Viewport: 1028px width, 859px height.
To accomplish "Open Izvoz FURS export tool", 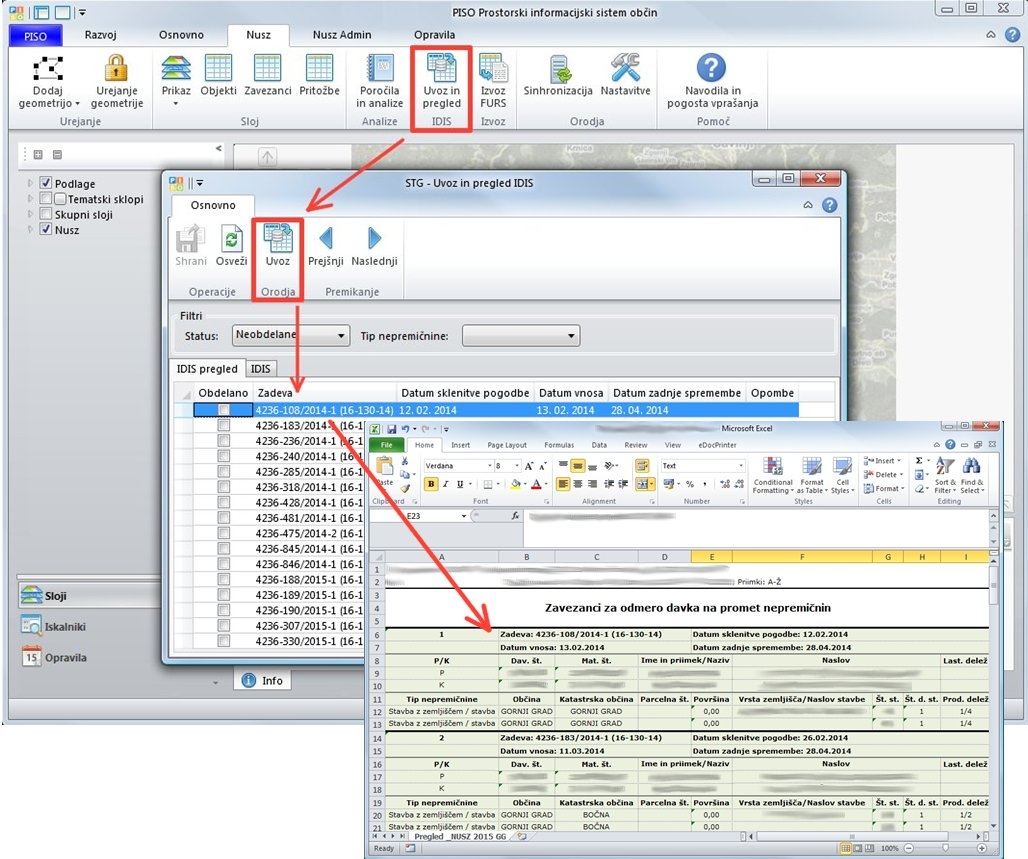I will [493, 81].
